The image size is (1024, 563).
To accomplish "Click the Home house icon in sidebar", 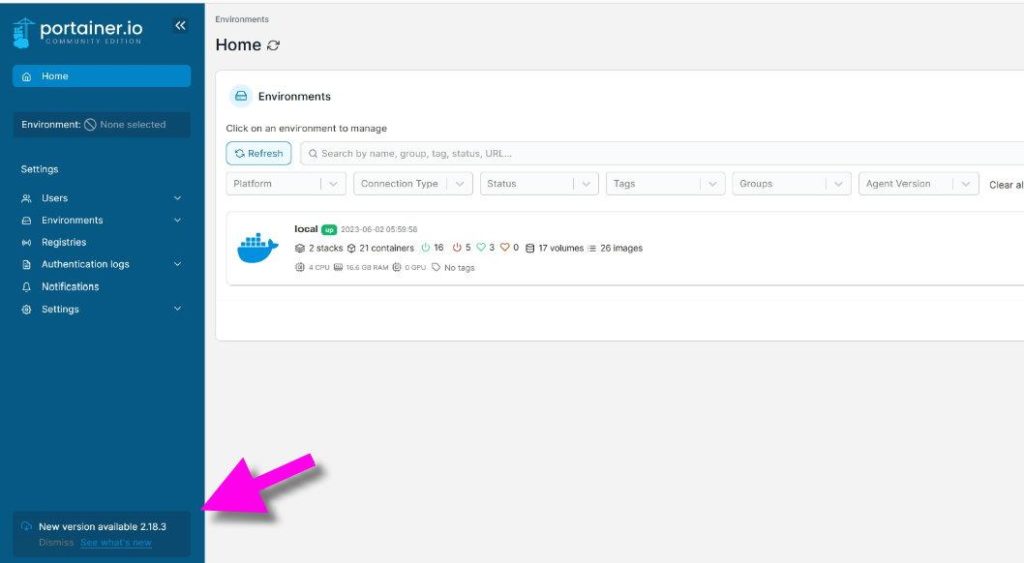I will (x=27, y=76).
